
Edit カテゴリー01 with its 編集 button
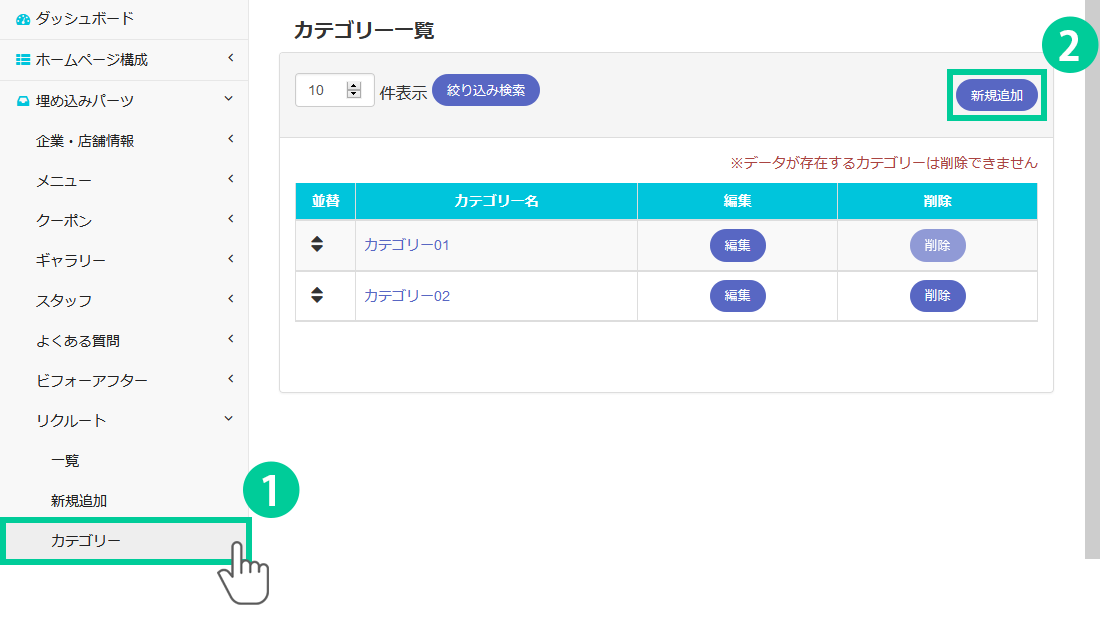(x=737, y=245)
